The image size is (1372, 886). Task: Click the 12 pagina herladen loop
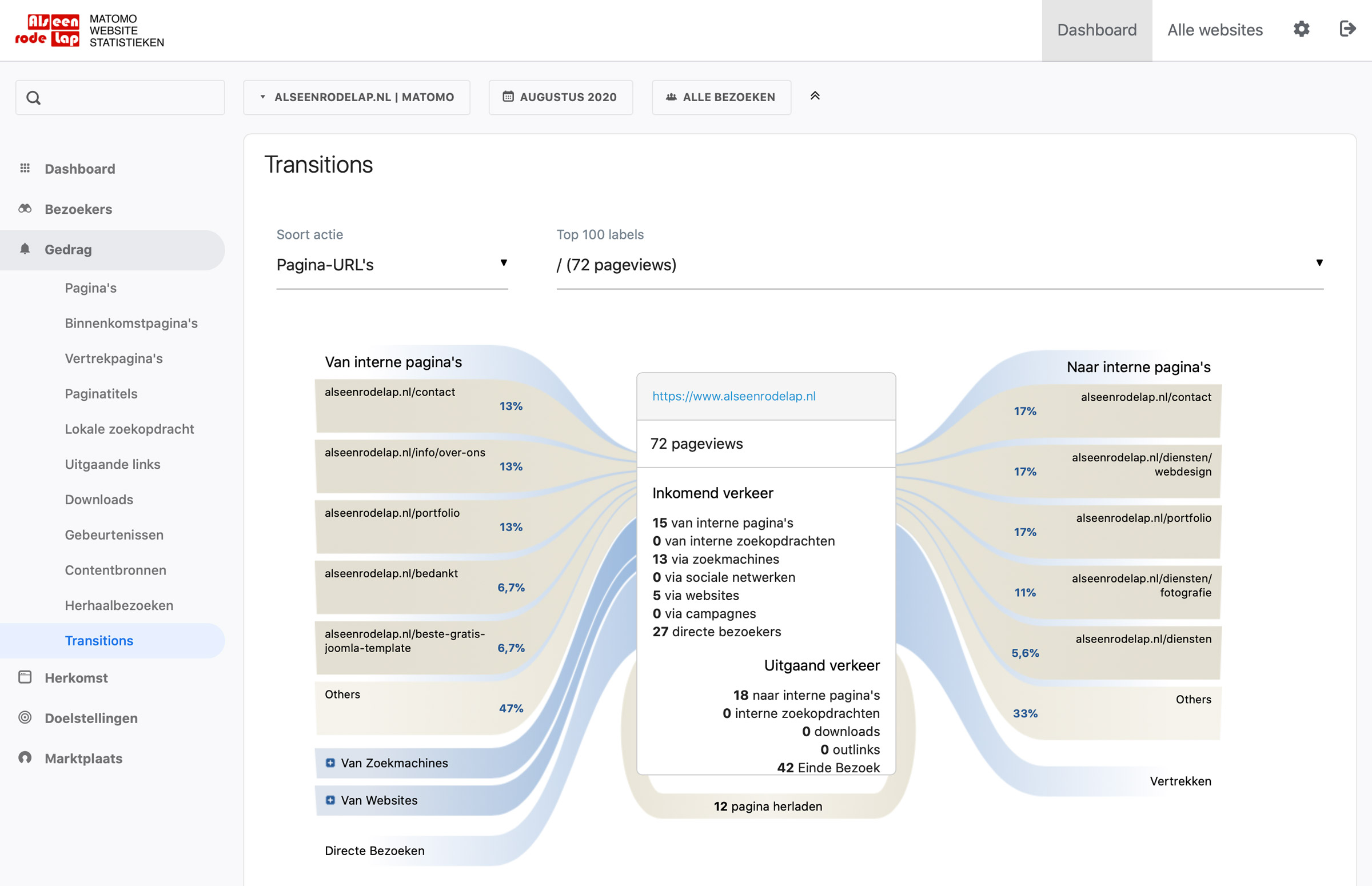click(767, 807)
